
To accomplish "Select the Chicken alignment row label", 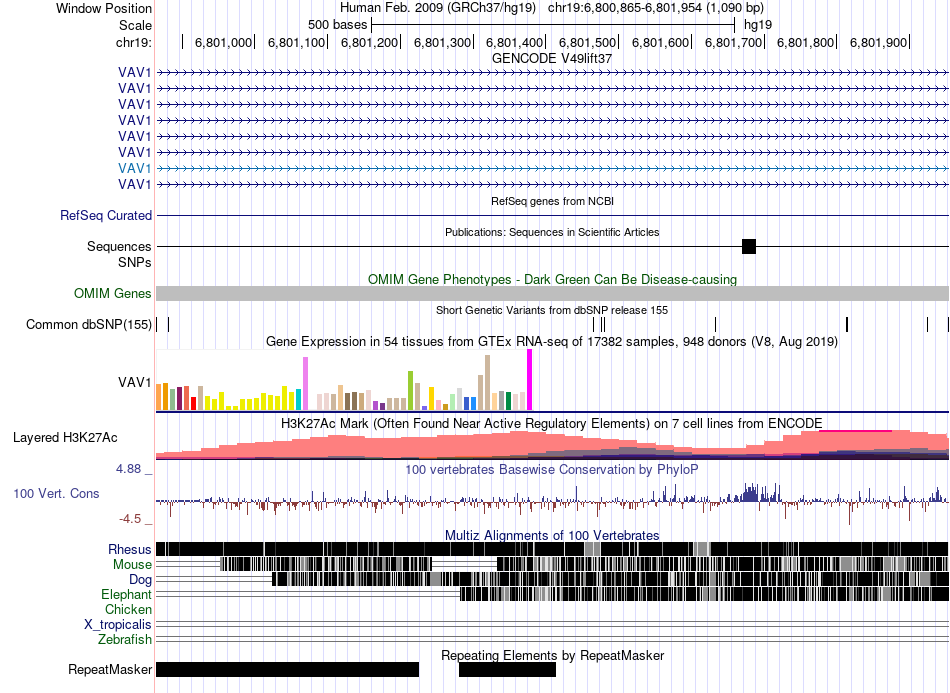I will click(x=128, y=609).
